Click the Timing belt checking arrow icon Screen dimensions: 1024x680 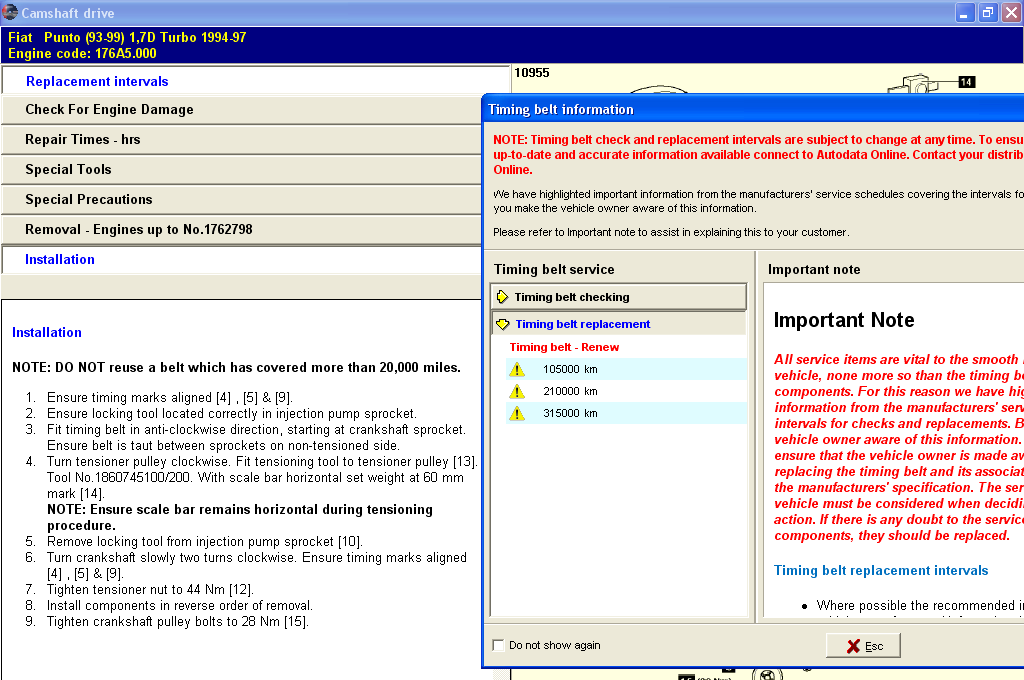pos(502,297)
